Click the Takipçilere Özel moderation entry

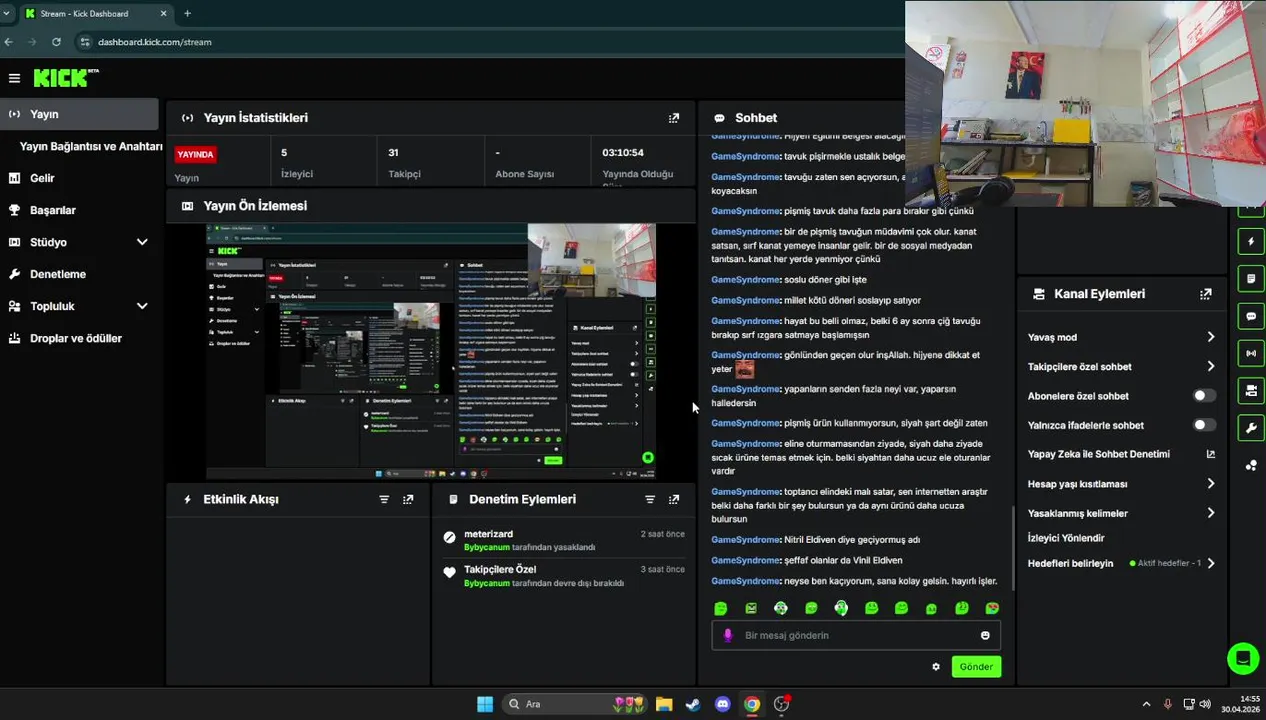[x=564, y=576]
